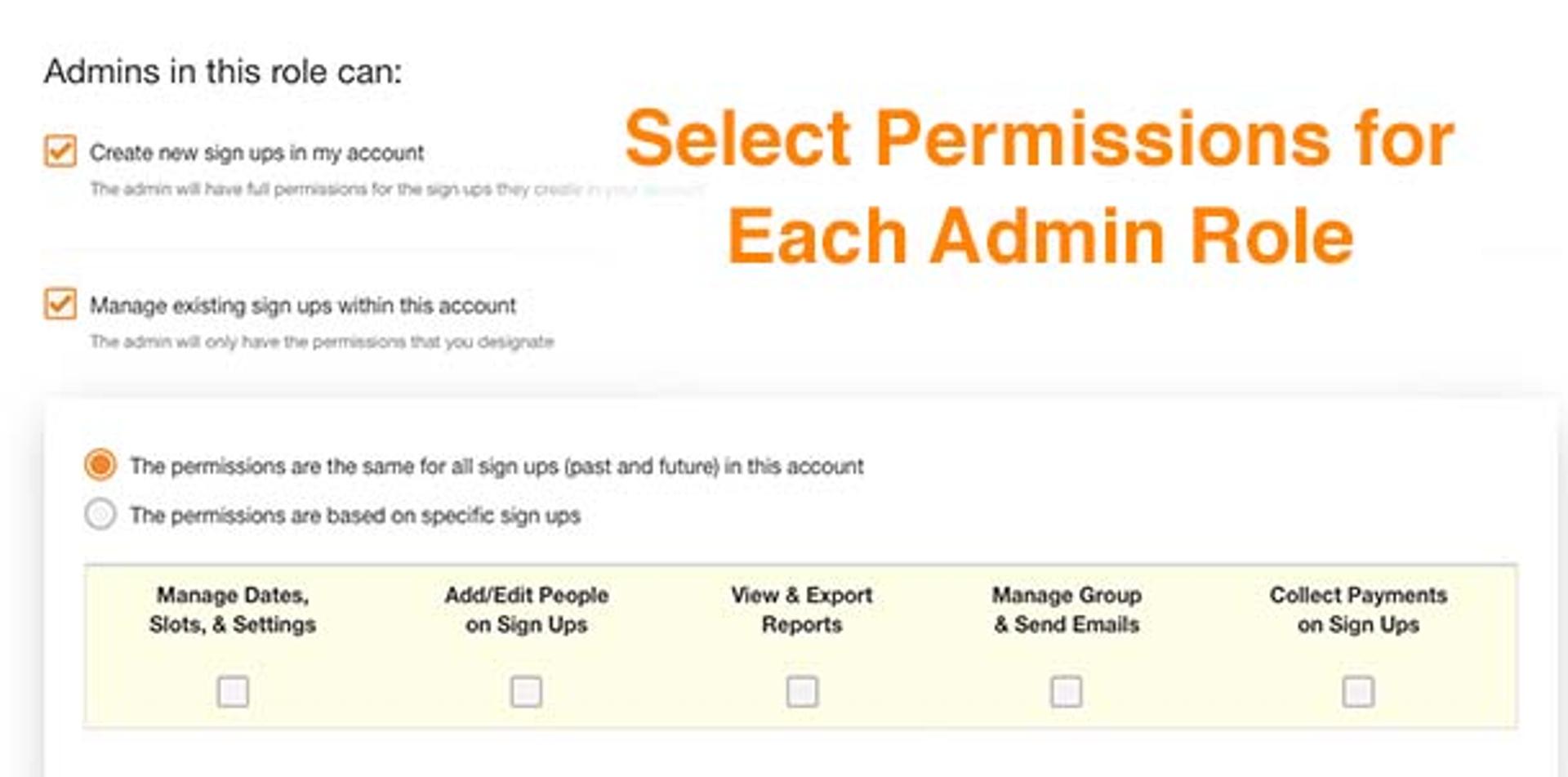
Task: Enable Manage Group & Send Emails checkbox
Action: point(1066,692)
